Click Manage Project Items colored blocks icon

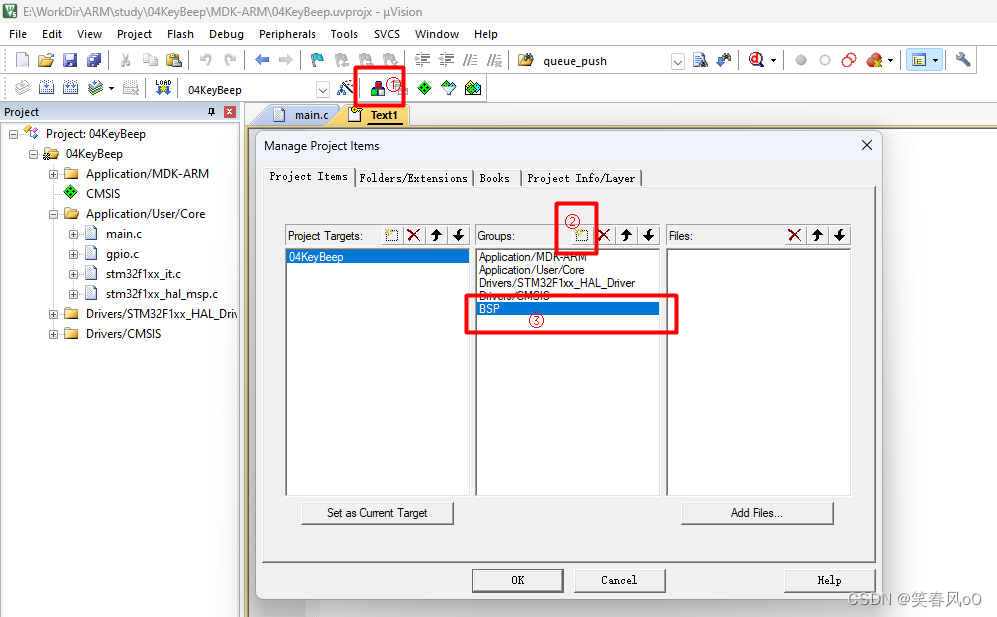tap(378, 88)
